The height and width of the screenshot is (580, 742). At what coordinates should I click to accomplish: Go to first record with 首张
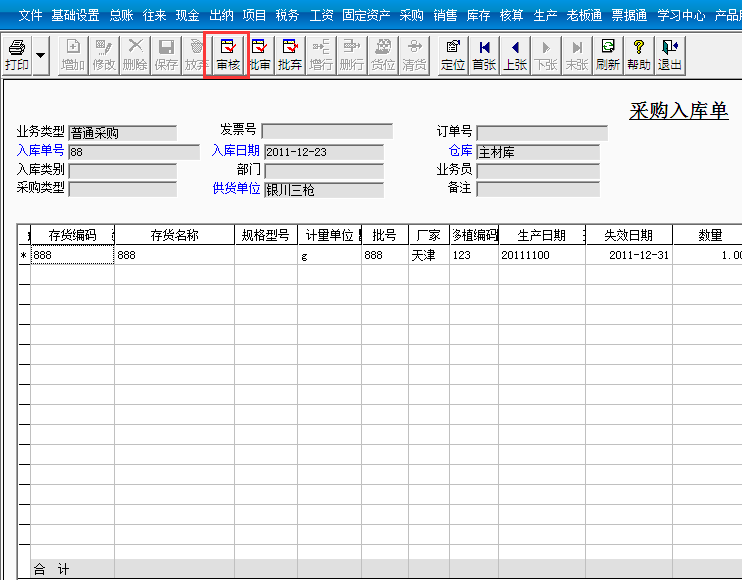[x=484, y=55]
